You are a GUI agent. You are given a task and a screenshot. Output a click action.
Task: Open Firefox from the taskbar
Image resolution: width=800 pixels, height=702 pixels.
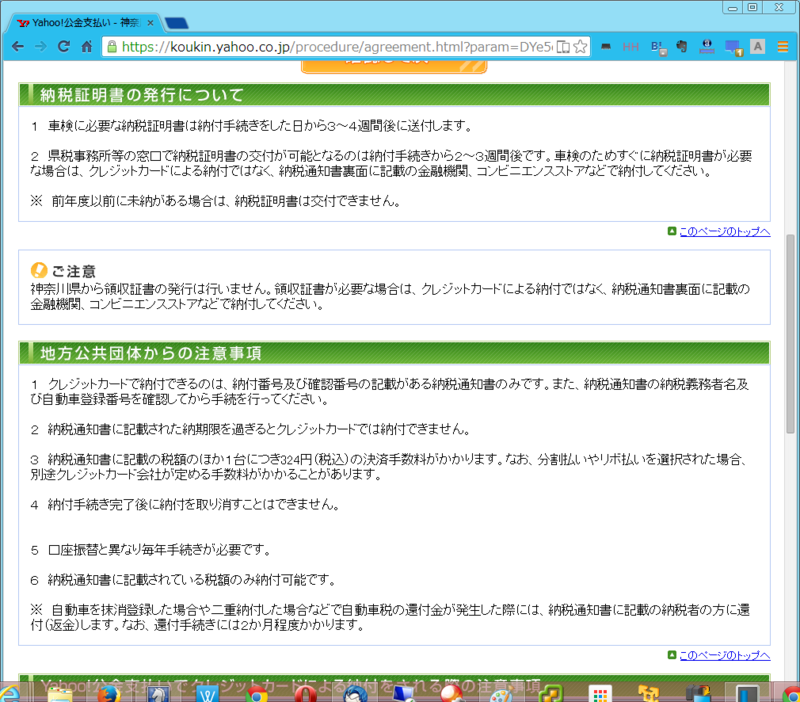[x=109, y=694]
